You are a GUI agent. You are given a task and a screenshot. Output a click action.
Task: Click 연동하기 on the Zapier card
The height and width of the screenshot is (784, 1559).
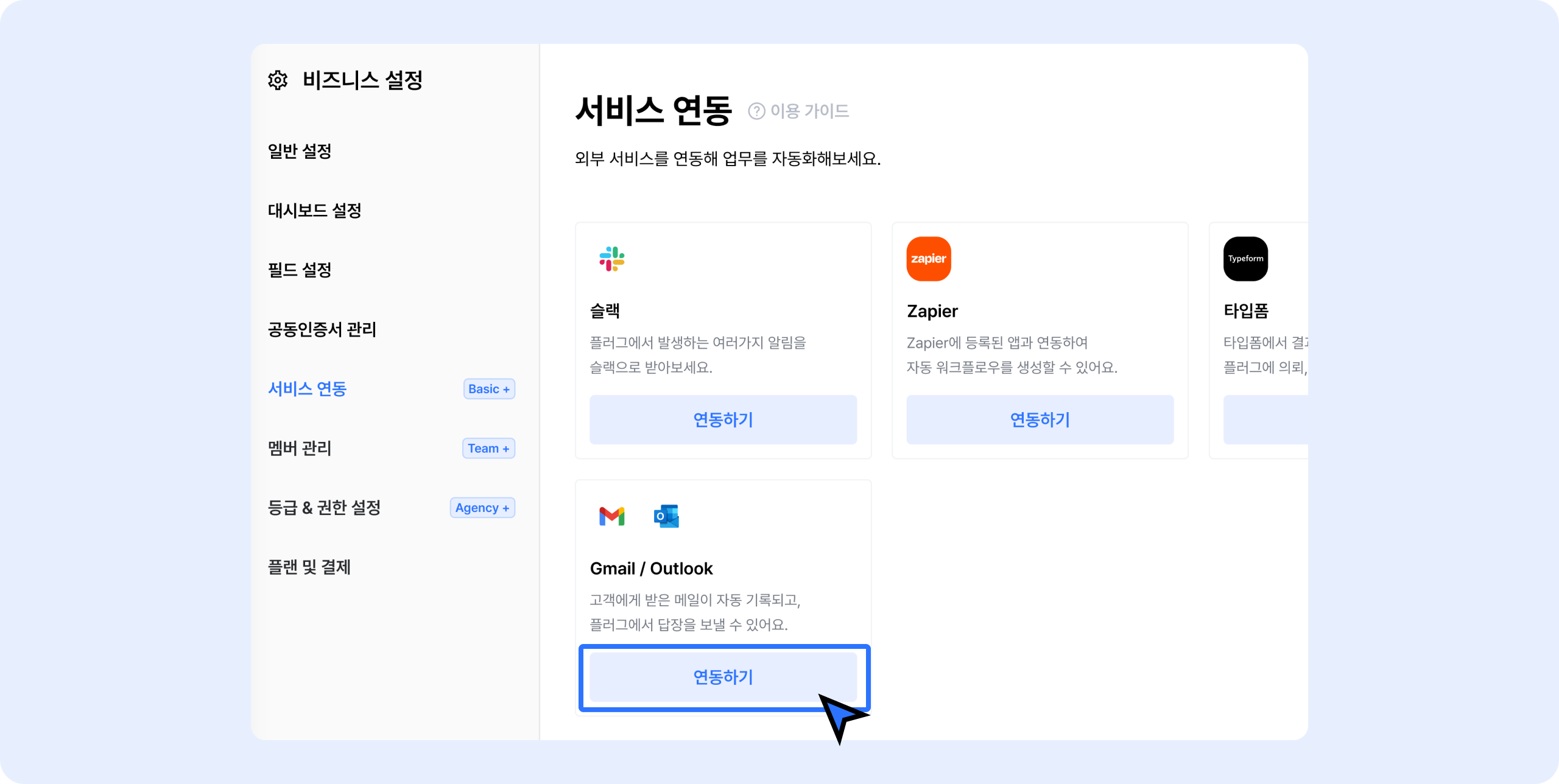[1040, 419]
